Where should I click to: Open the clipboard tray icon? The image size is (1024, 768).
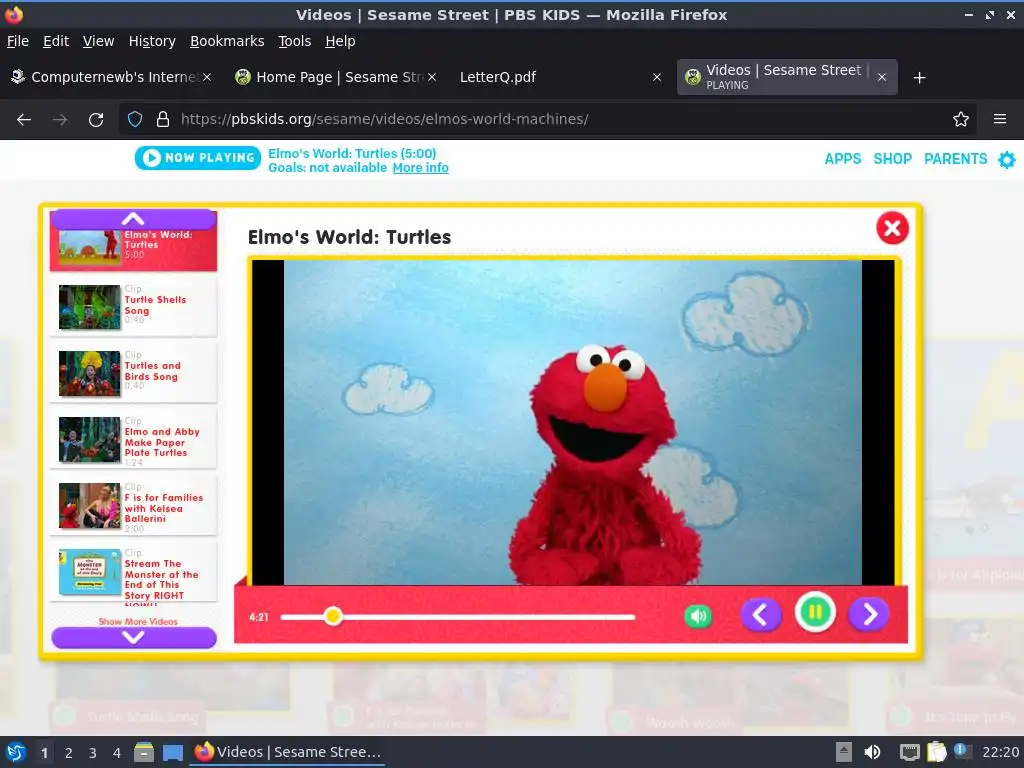pyautogui.click(x=936, y=752)
